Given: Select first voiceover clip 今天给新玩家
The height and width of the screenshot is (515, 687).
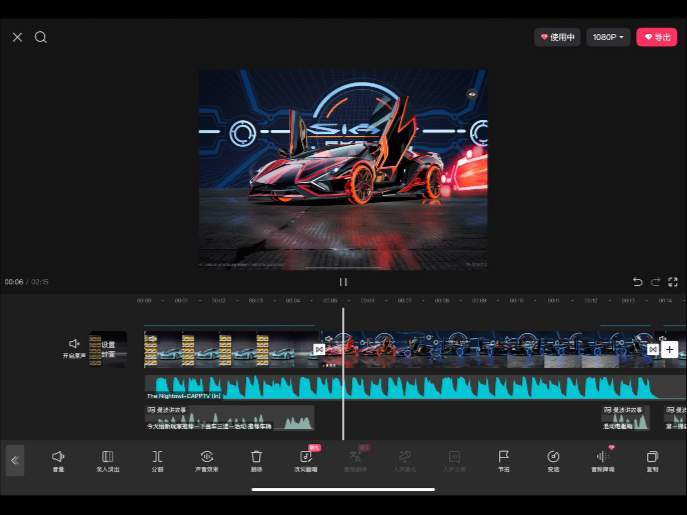Looking at the screenshot, I should pyautogui.click(x=229, y=417).
